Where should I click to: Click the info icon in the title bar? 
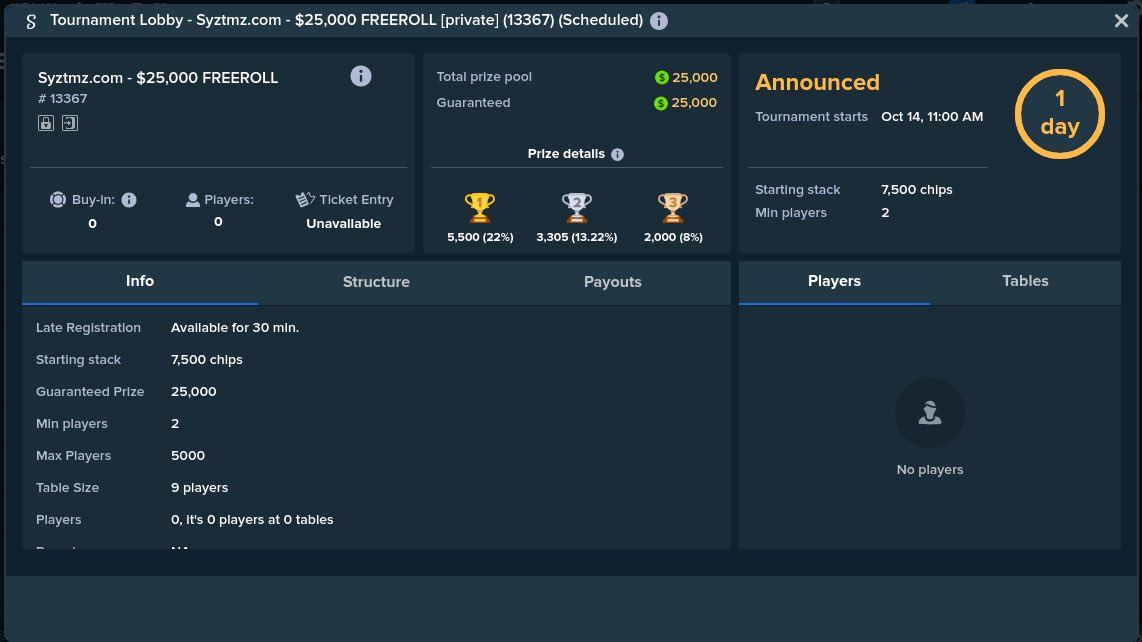coord(658,20)
